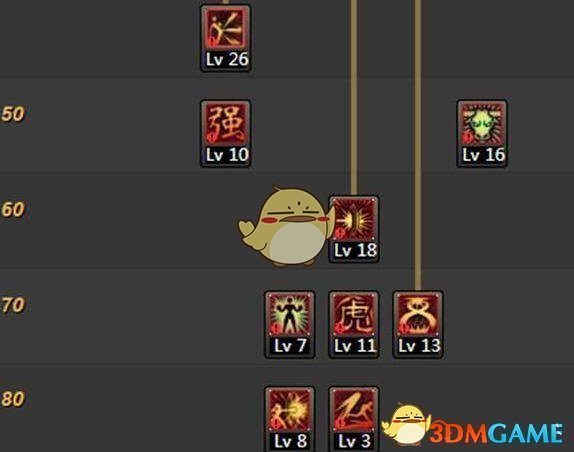Viewport: 574px width, 452px height.
Task: Click the level 70 row label
Action: (x=13, y=305)
